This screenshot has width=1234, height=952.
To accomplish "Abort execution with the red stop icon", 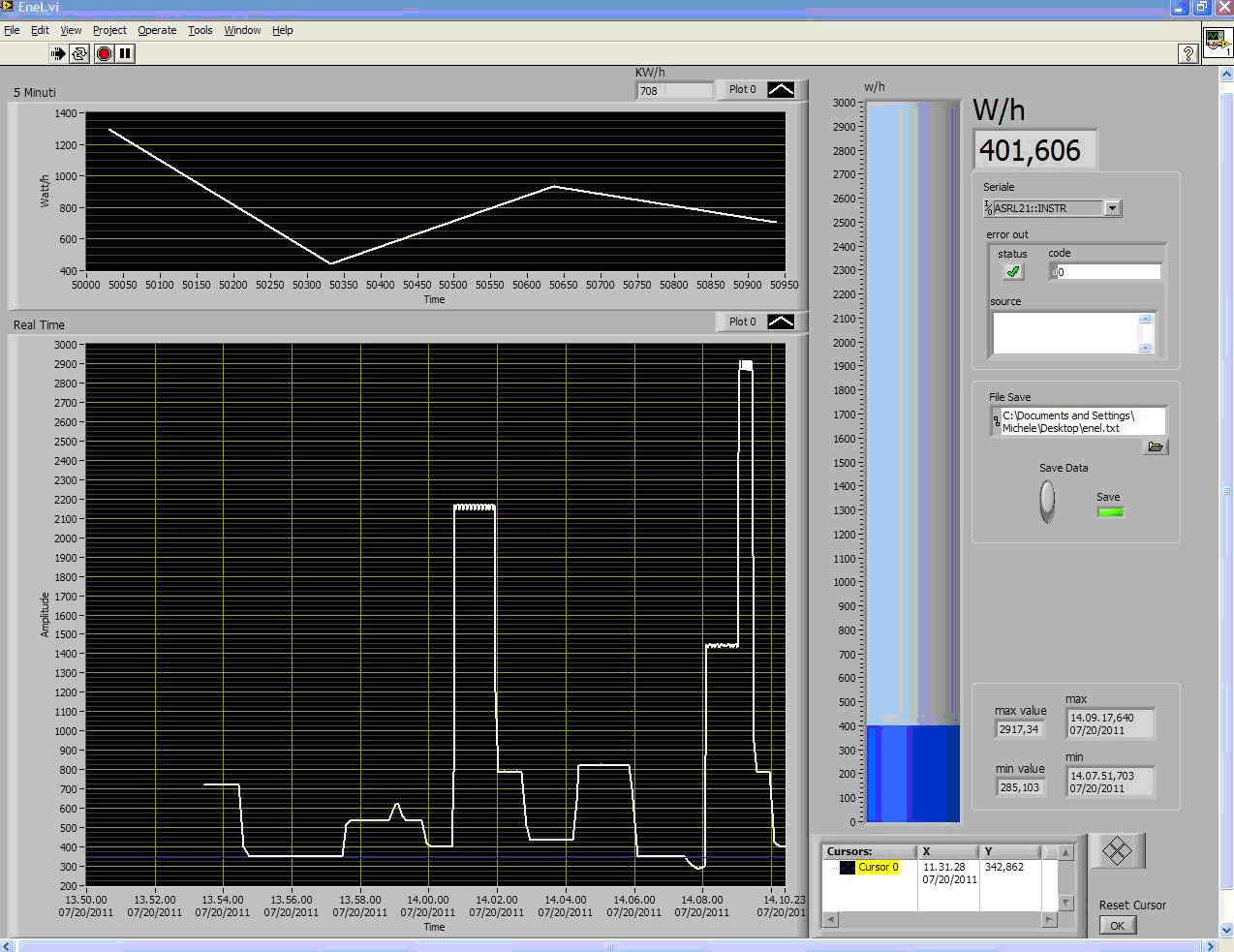I will [104, 53].
